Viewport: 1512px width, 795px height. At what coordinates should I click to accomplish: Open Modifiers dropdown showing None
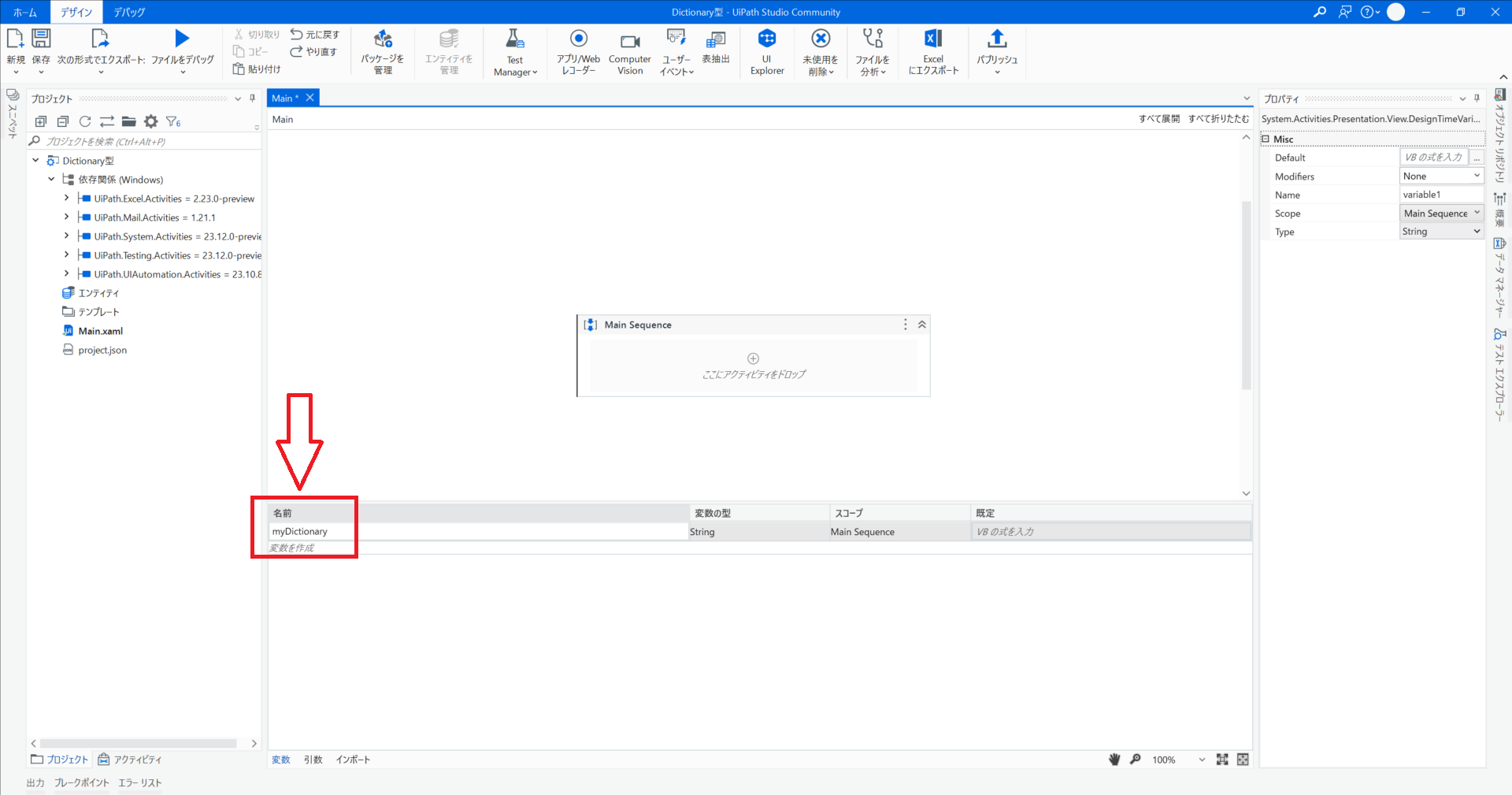click(1441, 176)
